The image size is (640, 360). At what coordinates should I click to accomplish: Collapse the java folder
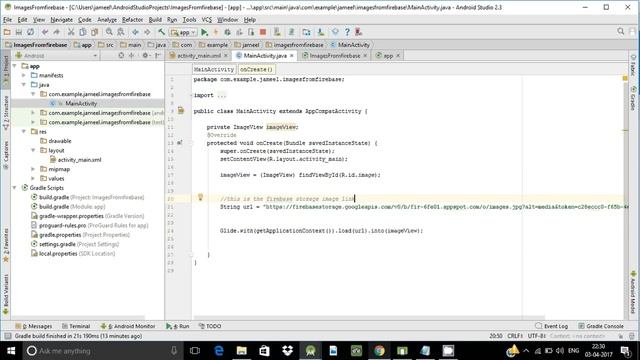(x=24, y=84)
